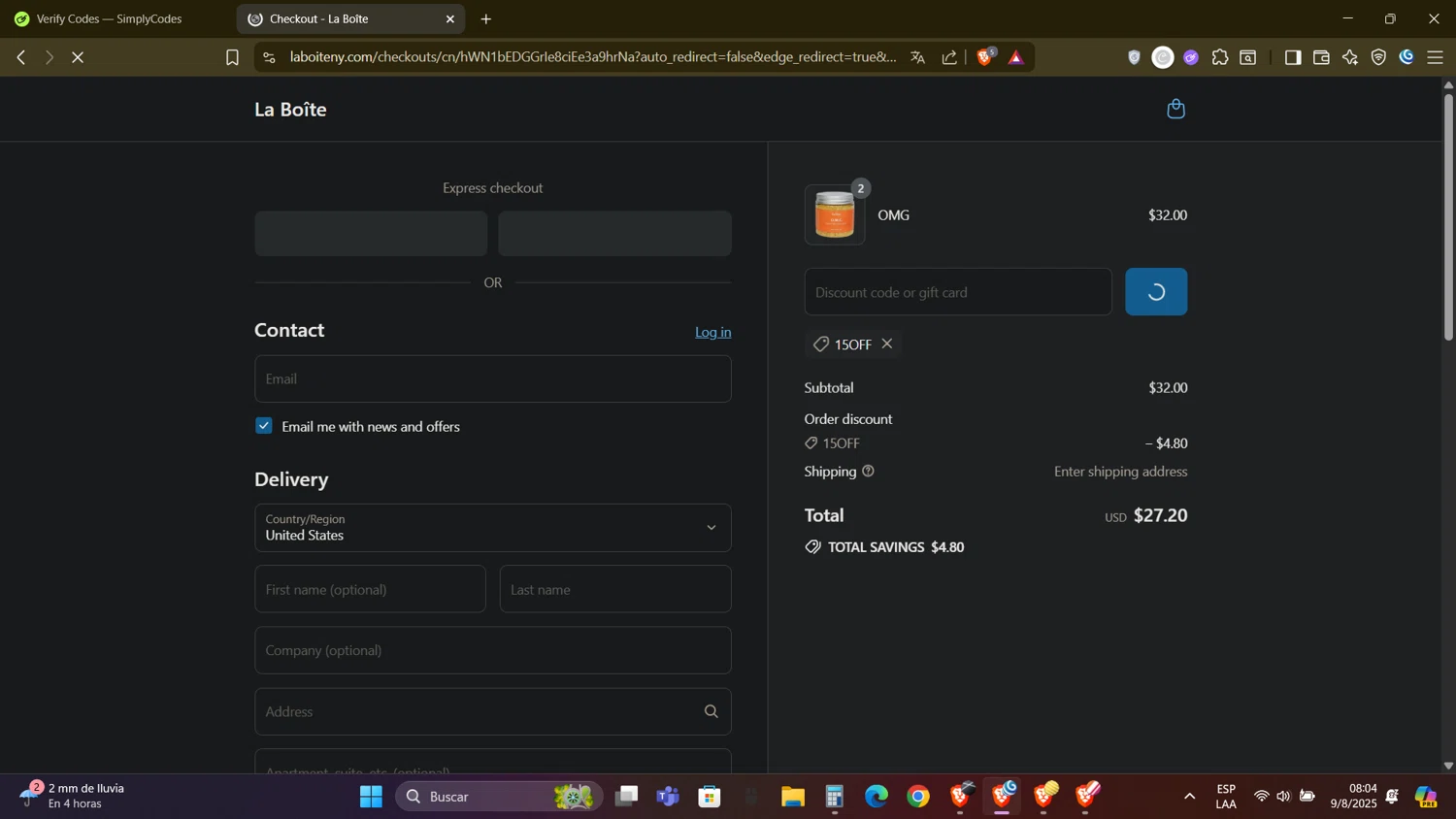Open the shopping bag cart icon
1456x819 pixels.
point(1175,109)
